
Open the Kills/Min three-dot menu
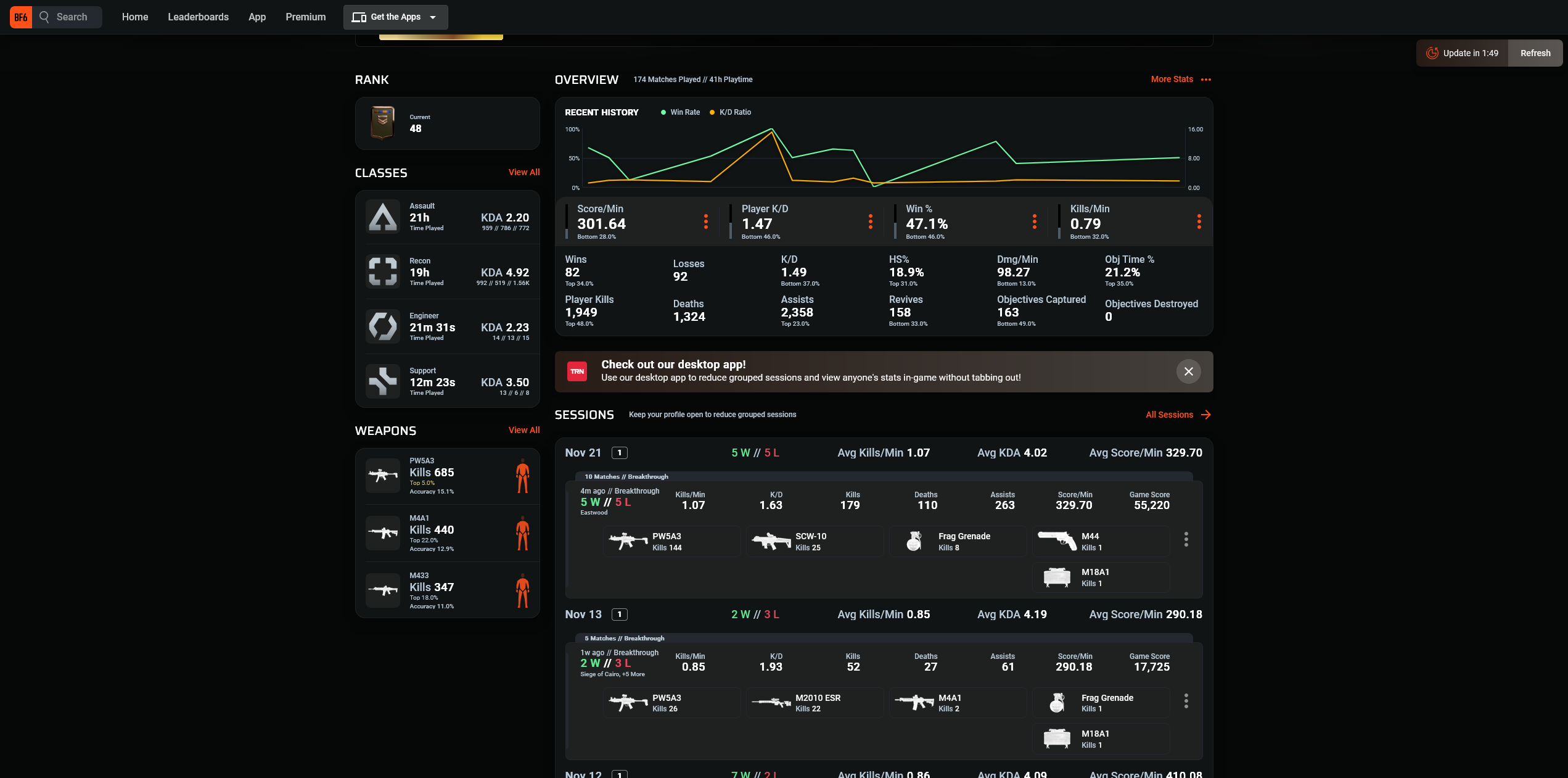click(x=1199, y=221)
